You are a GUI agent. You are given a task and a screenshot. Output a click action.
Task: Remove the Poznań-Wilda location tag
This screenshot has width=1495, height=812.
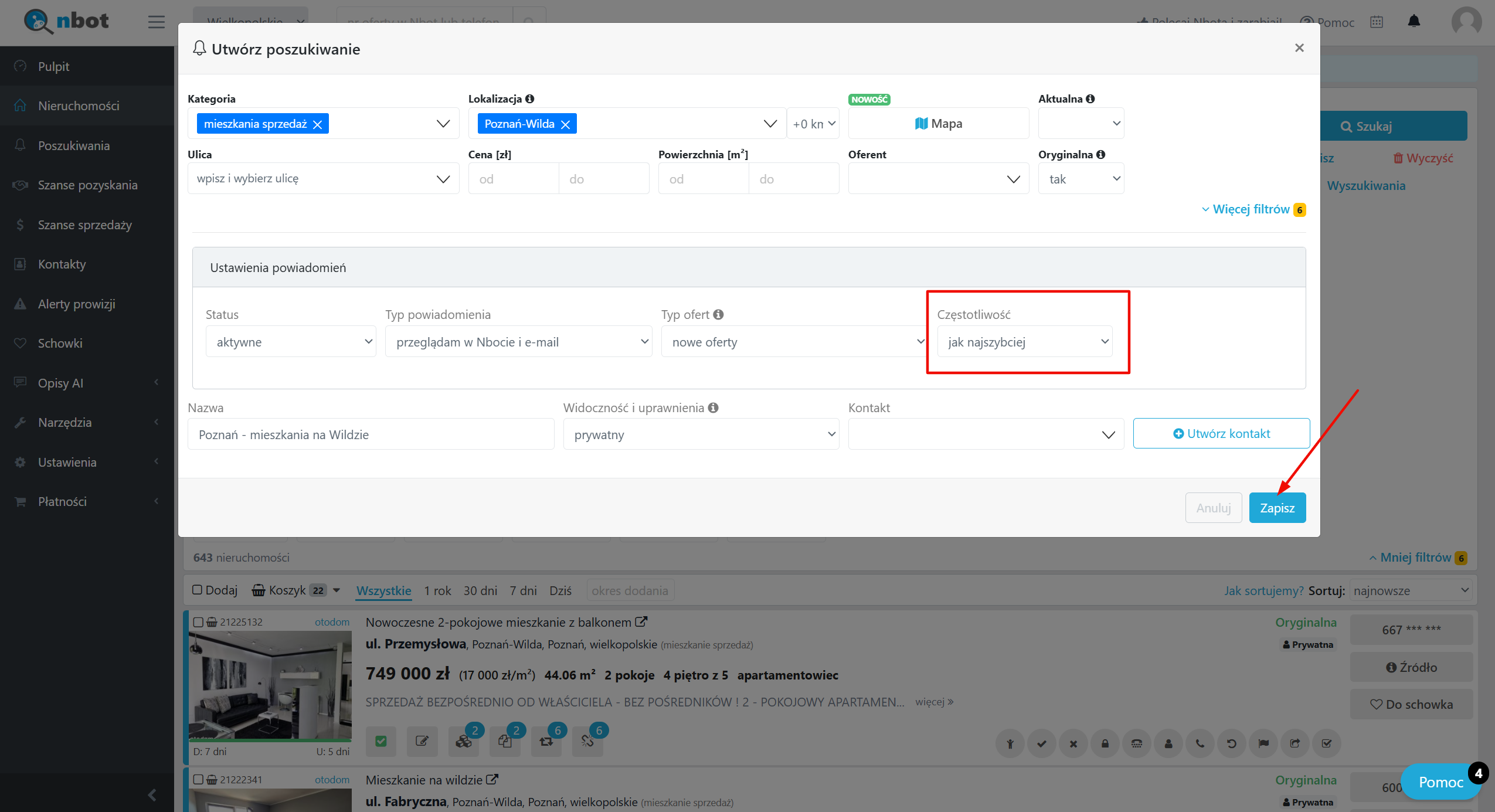click(565, 124)
